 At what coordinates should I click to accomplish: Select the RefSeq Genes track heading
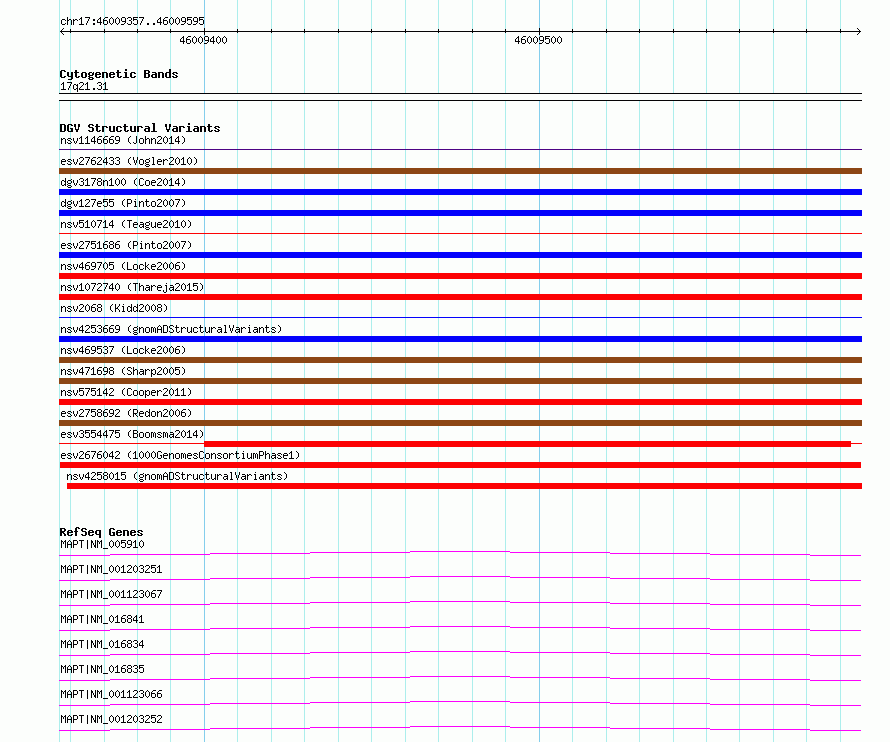[x=101, y=532]
